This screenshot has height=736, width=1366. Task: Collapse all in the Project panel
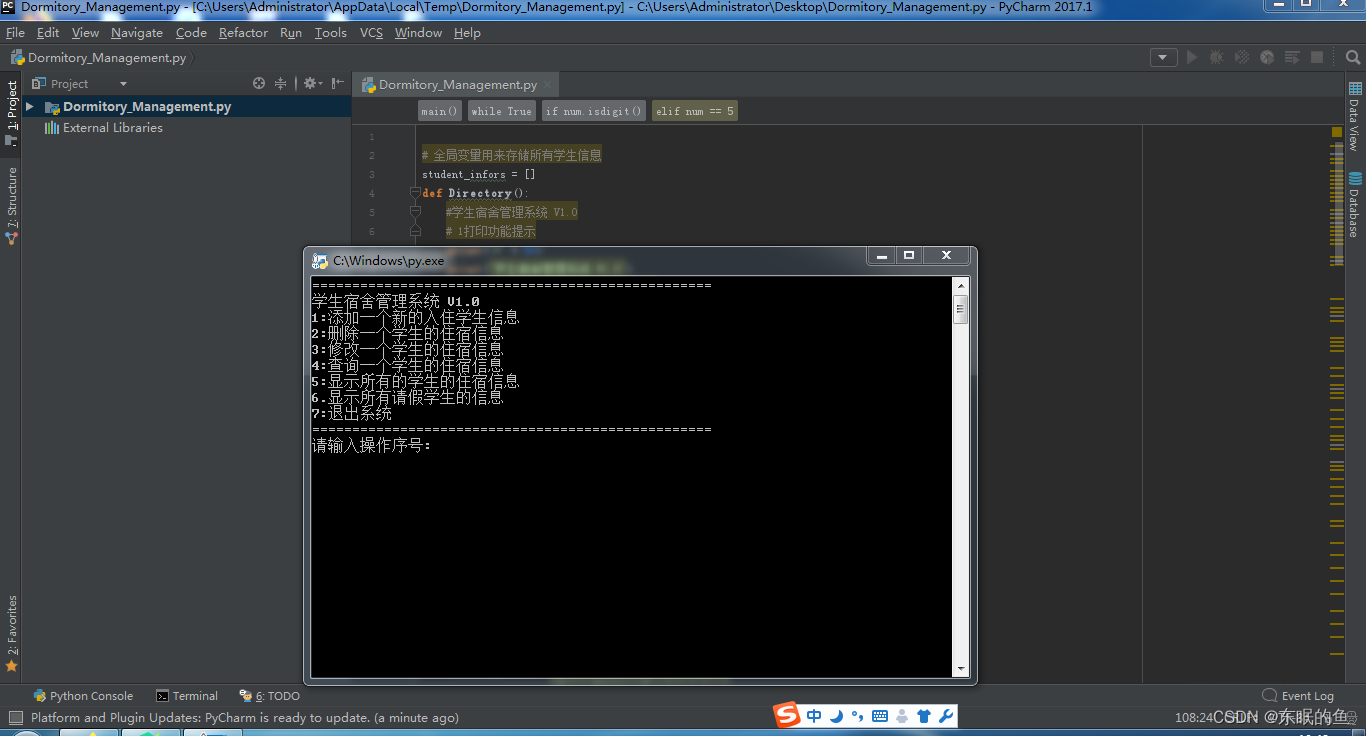click(x=281, y=84)
